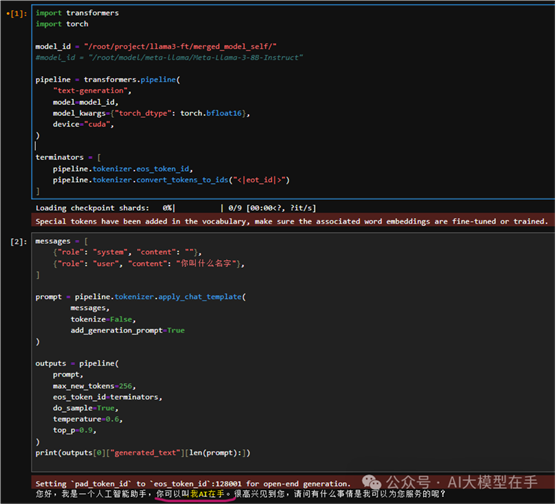Image resolution: width=556 pixels, height=504 pixels.
Task: Click add_generation_prompt=True argument
Action: [127, 331]
